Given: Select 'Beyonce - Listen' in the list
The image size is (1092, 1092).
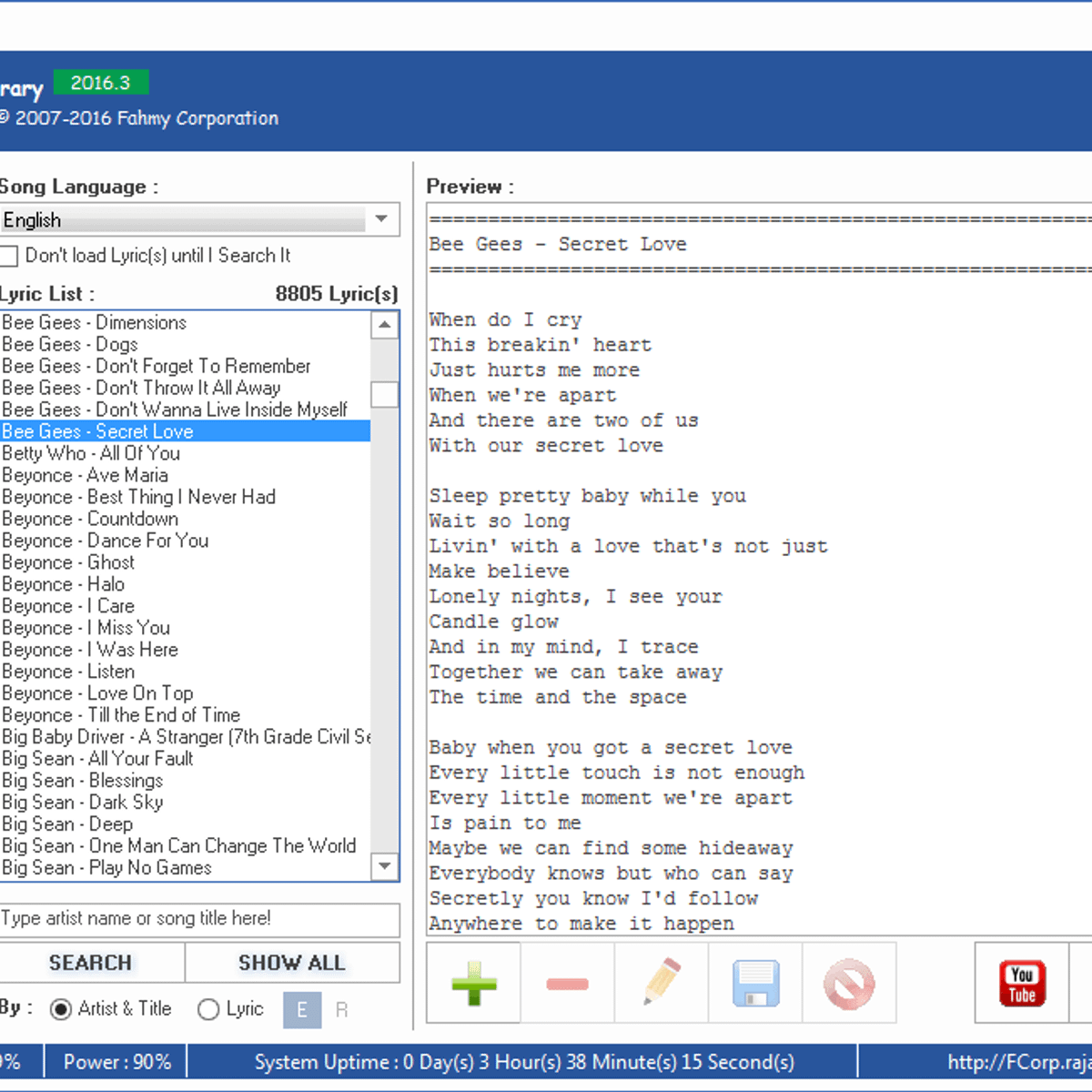Looking at the screenshot, I should point(186,672).
